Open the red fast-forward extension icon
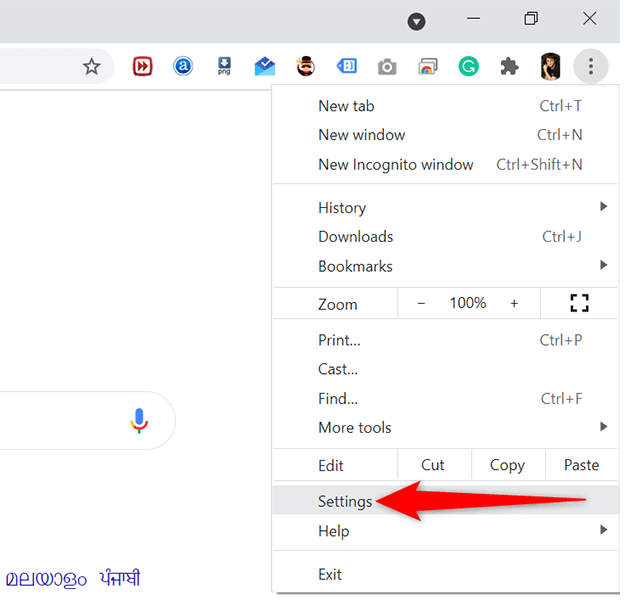The width and height of the screenshot is (625, 600). 142,66
